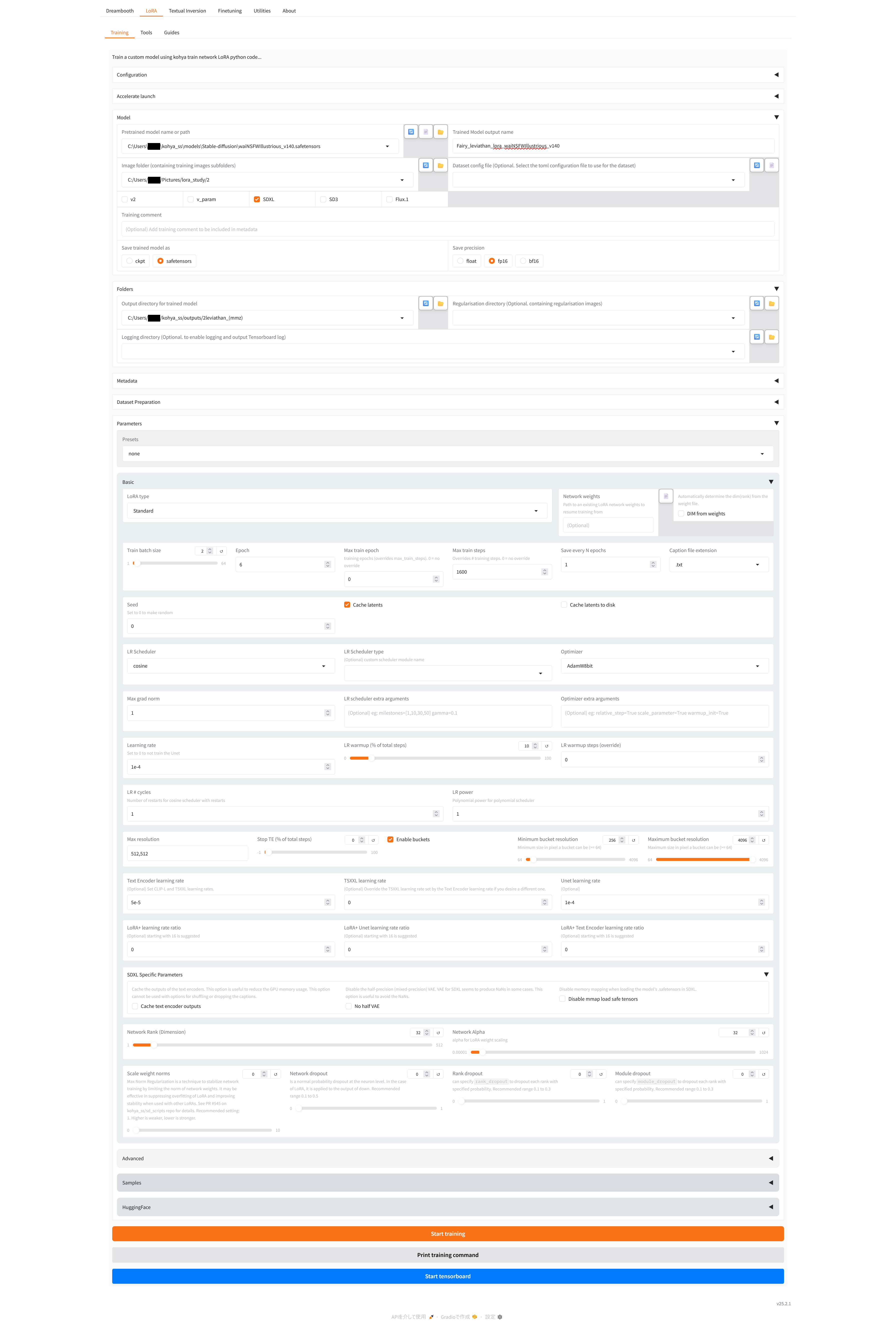The image size is (896, 1327).
Task: Refresh the logging directory list
Action: [x=756, y=337]
